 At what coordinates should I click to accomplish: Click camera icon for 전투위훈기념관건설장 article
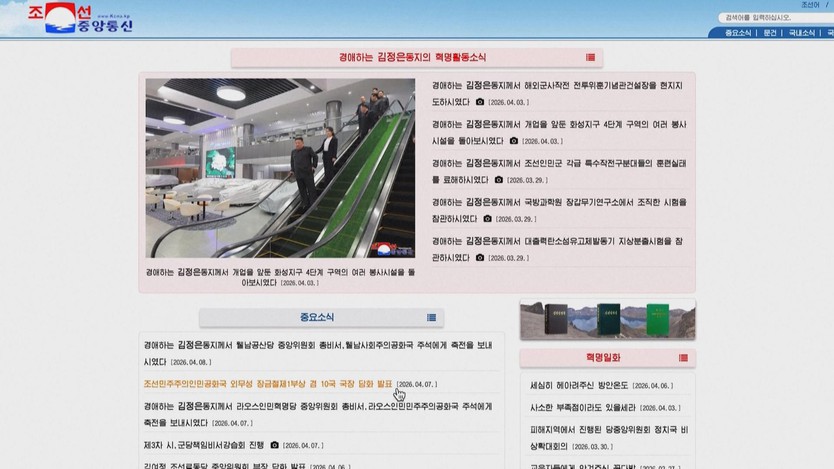(480, 102)
